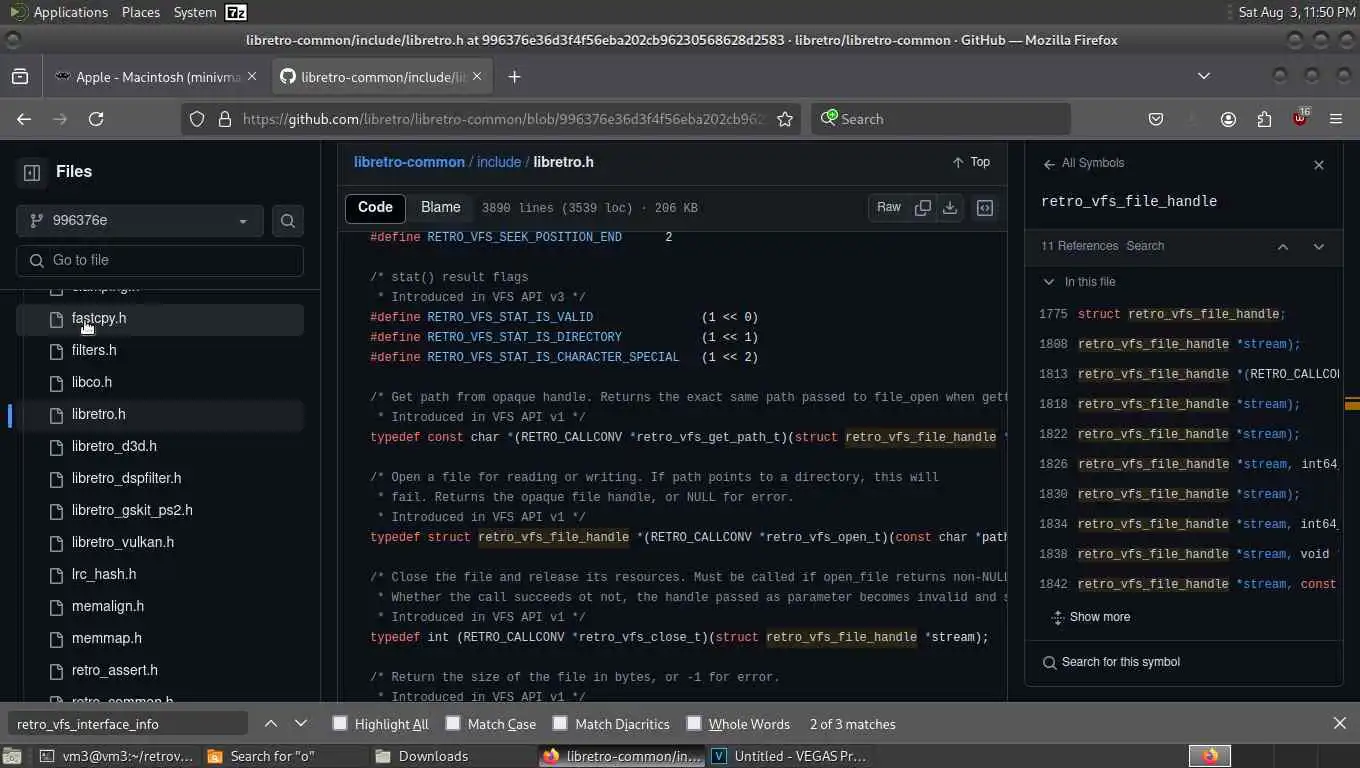Screen dimensions: 1360x768
Task: Open the Firefox hamburger menu
Action: pyautogui.click(x=1336, y=119)
